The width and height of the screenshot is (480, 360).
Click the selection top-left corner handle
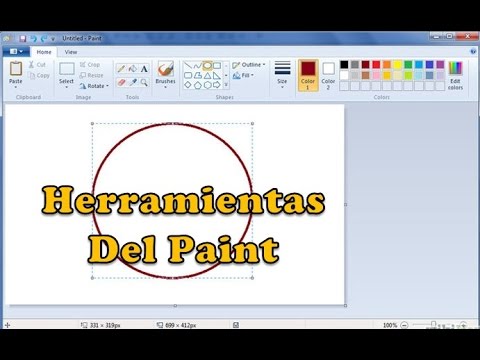click(x=93, y=124)
